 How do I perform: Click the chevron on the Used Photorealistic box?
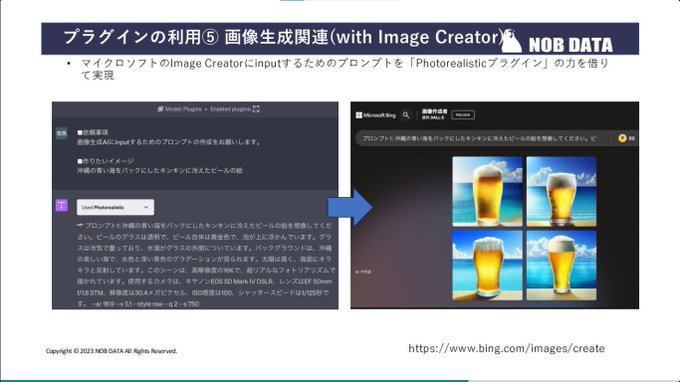point(146,207)
